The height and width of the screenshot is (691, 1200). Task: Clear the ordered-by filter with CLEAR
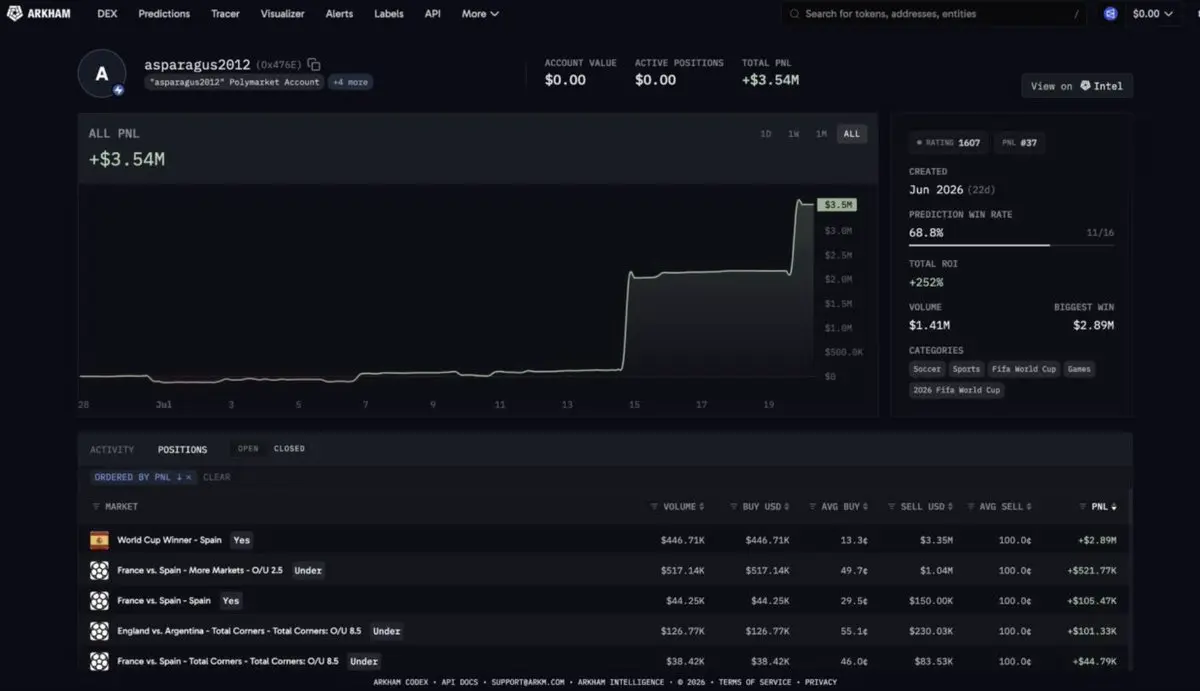pyautogui.click(x=216, y=477)
